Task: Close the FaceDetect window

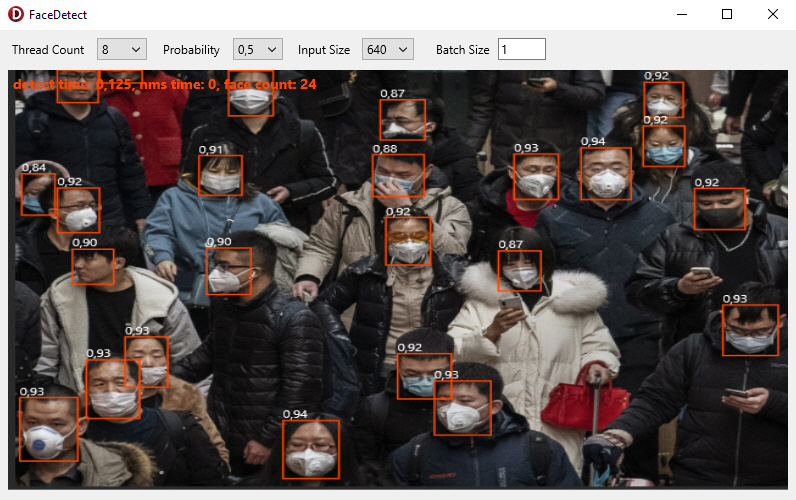Action: pyautogui.click(x=773, y=14)
